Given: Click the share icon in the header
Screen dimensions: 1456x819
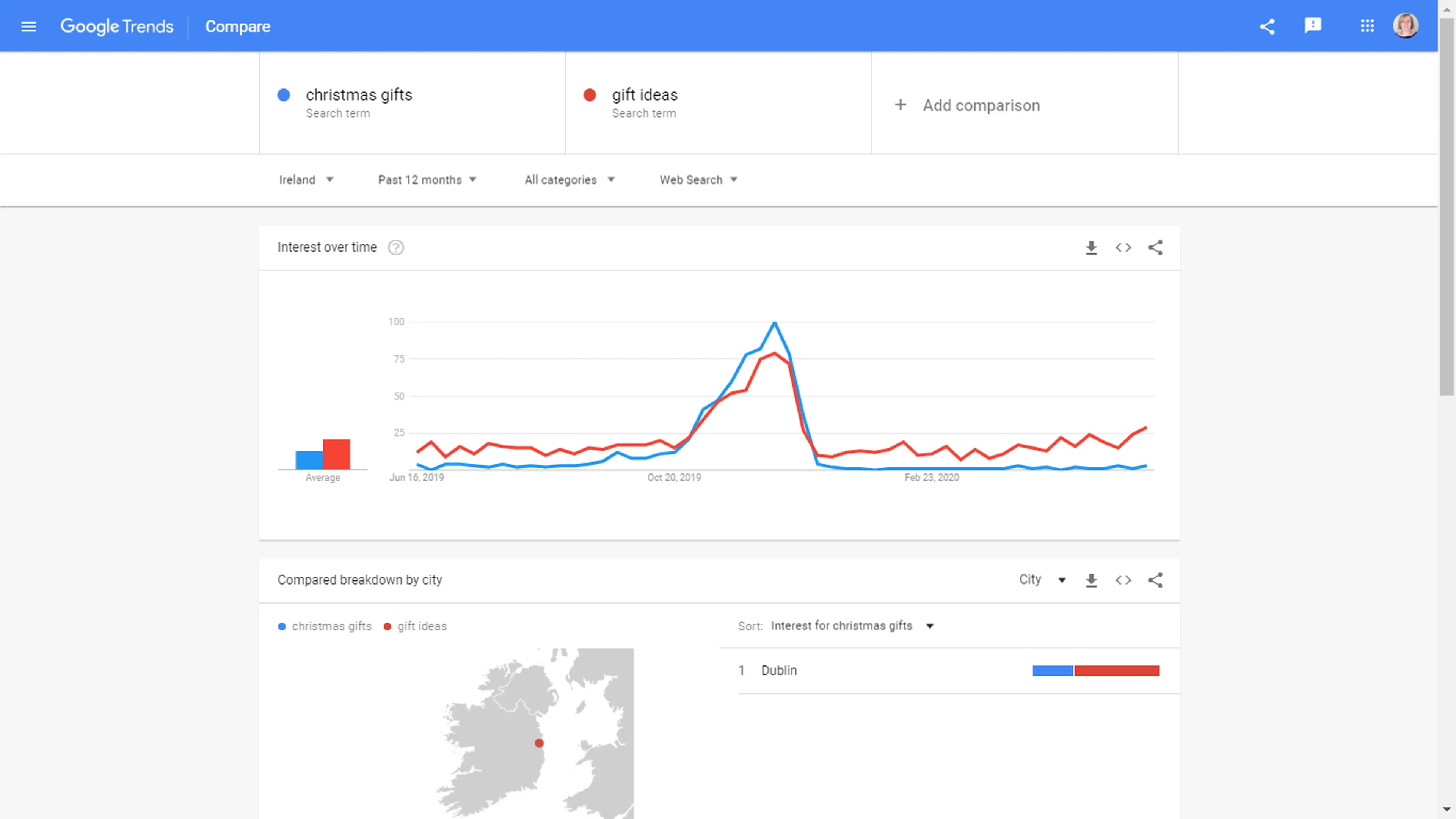Looking at the screenshot, I should (1267, 27).
